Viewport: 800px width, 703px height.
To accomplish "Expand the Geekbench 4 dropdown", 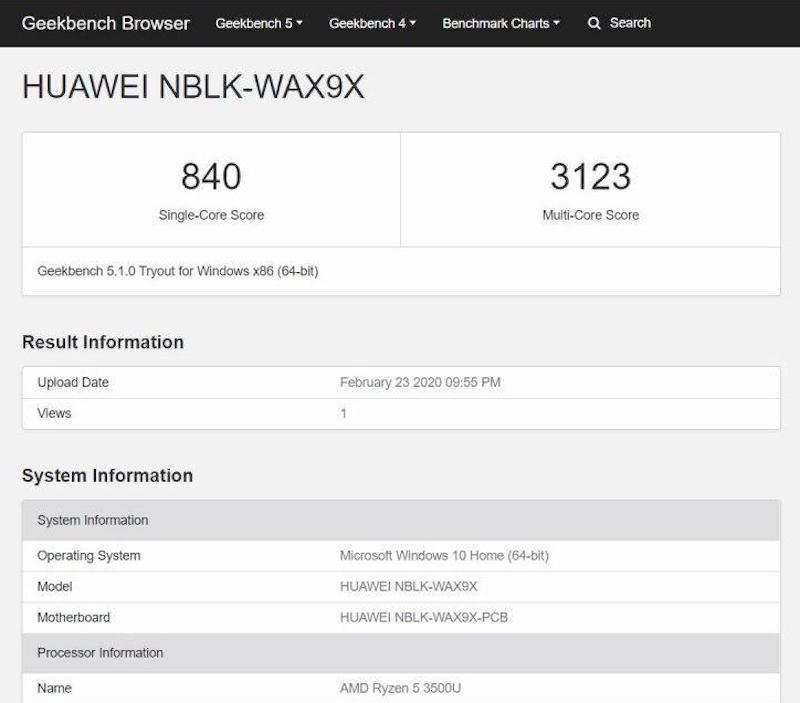I will pyautogui.click(x=372, y=23).
